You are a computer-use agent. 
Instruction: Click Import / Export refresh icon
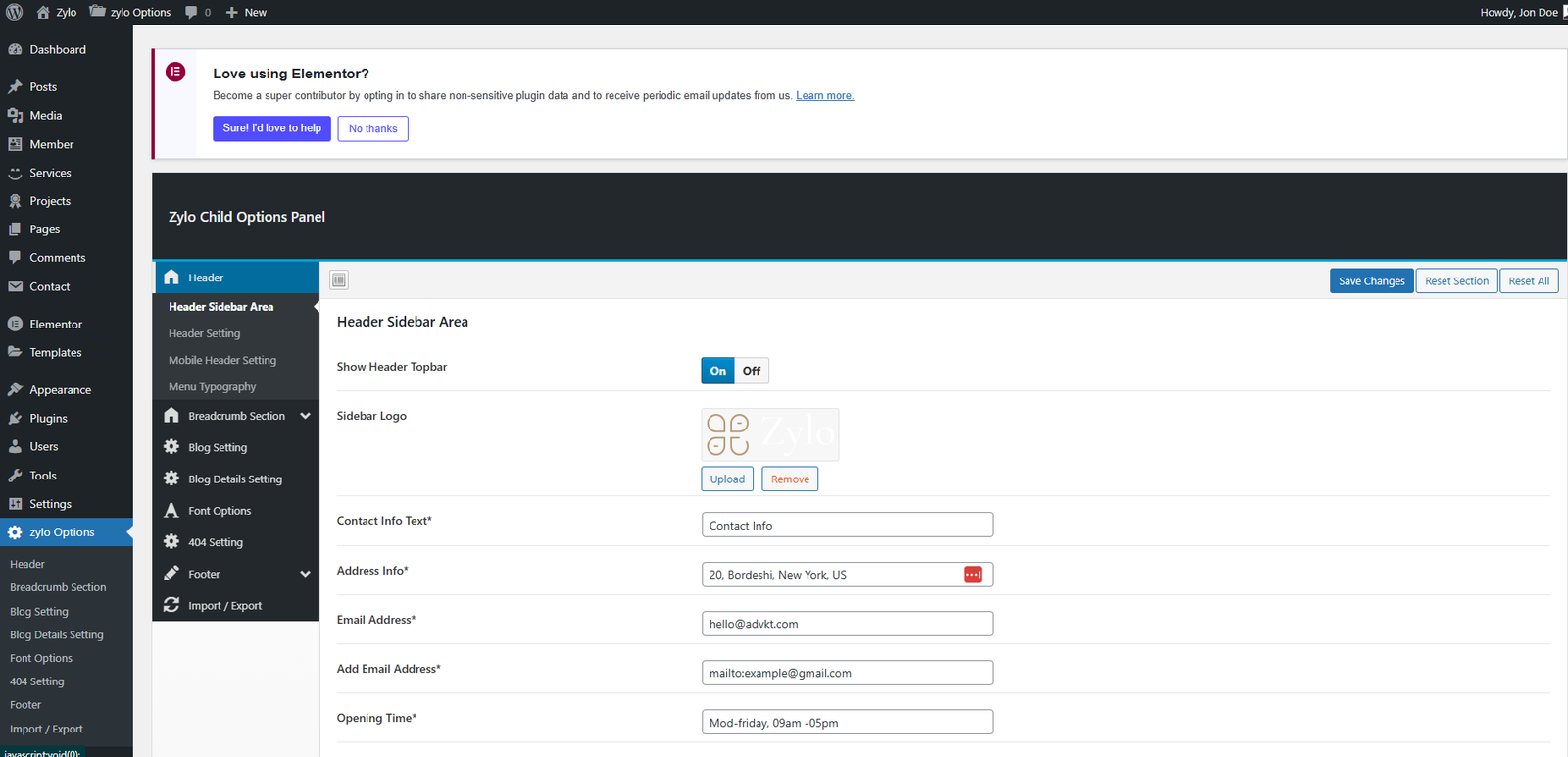[171, 605]
